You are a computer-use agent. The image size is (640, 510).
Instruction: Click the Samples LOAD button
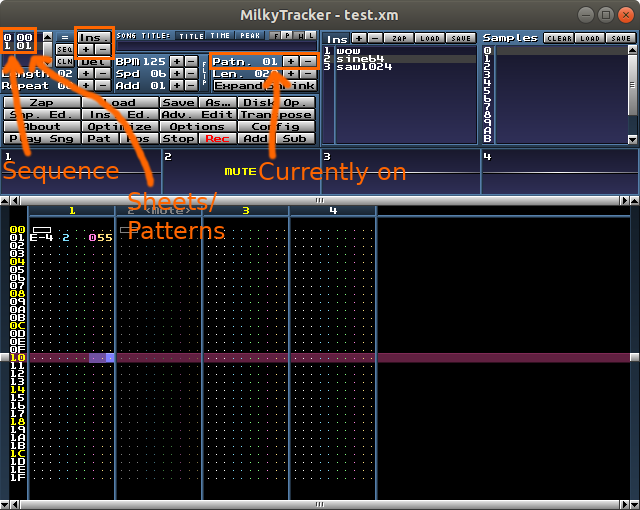coord(590,38)
